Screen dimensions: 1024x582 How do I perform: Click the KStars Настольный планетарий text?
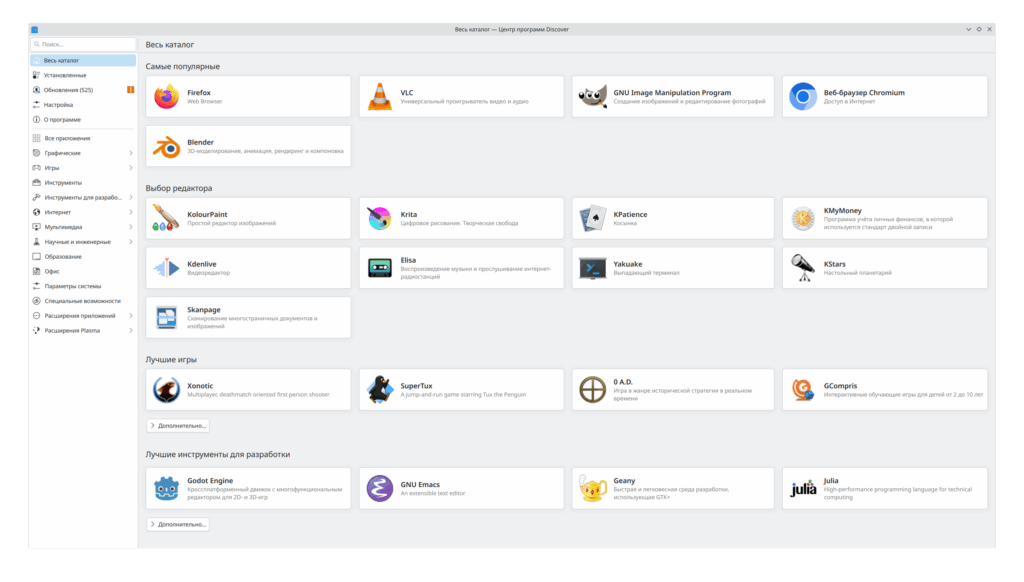tap(857, 273)
